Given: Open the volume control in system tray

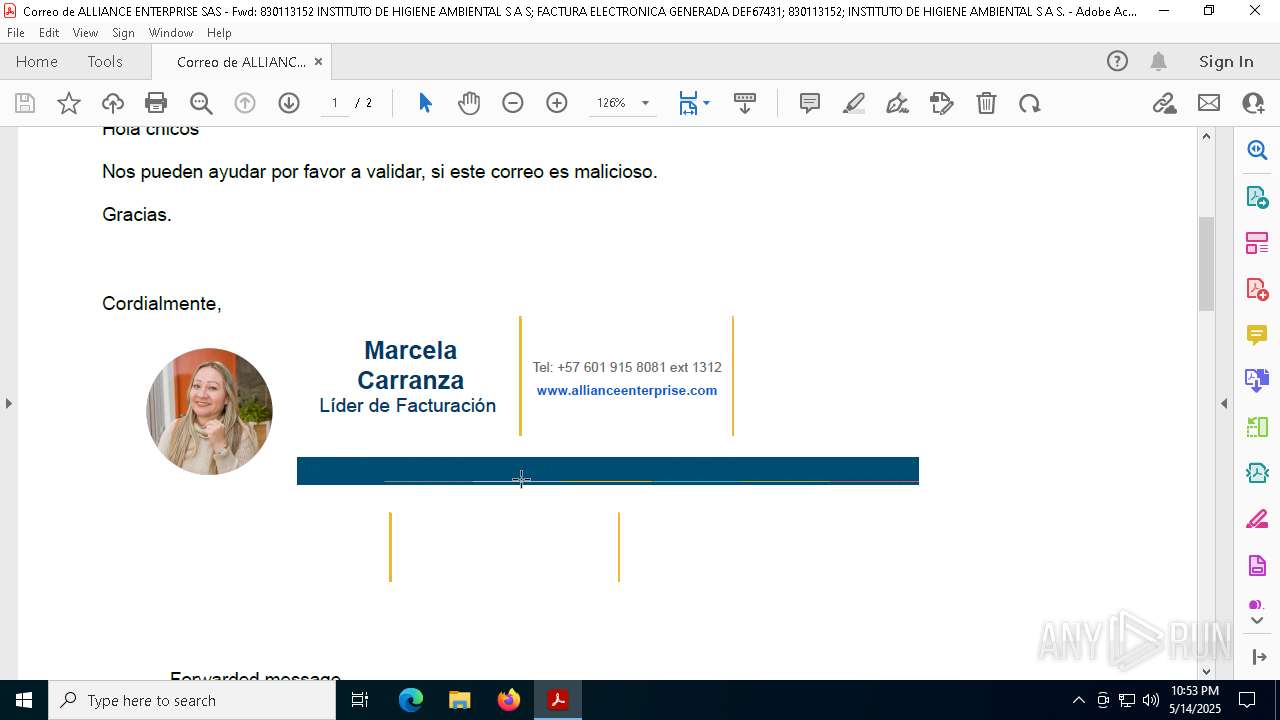Looking at the screenshot, I should [x=1151, y=700].
